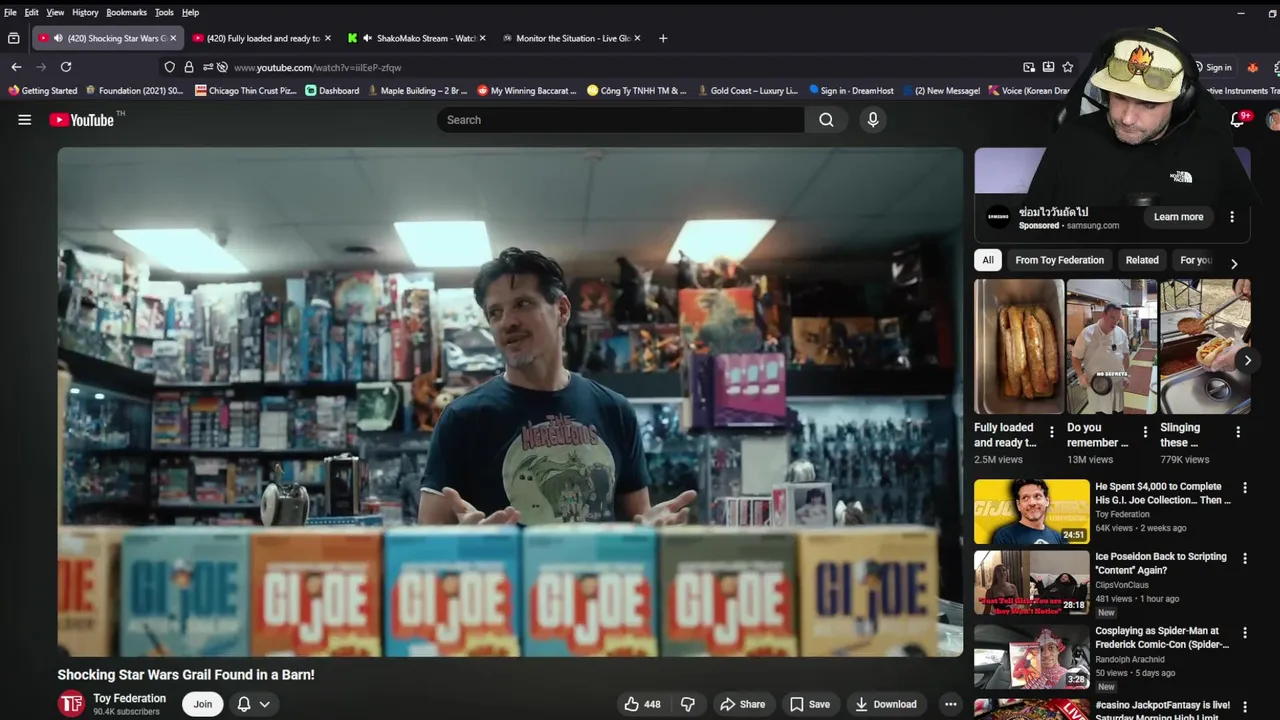This screenshot has height=720, width=1280.
Task: Open the History menu
Action: (85, 12)
